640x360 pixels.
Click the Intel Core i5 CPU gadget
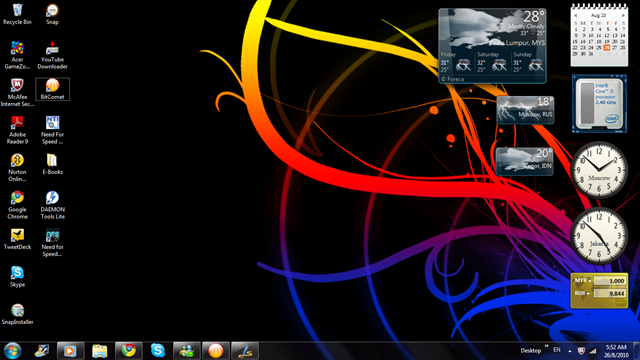[599, 104]
